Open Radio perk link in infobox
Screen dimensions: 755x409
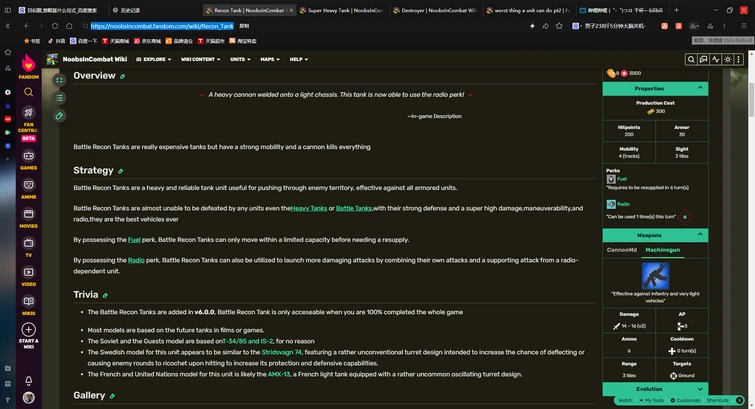[624, 204]
